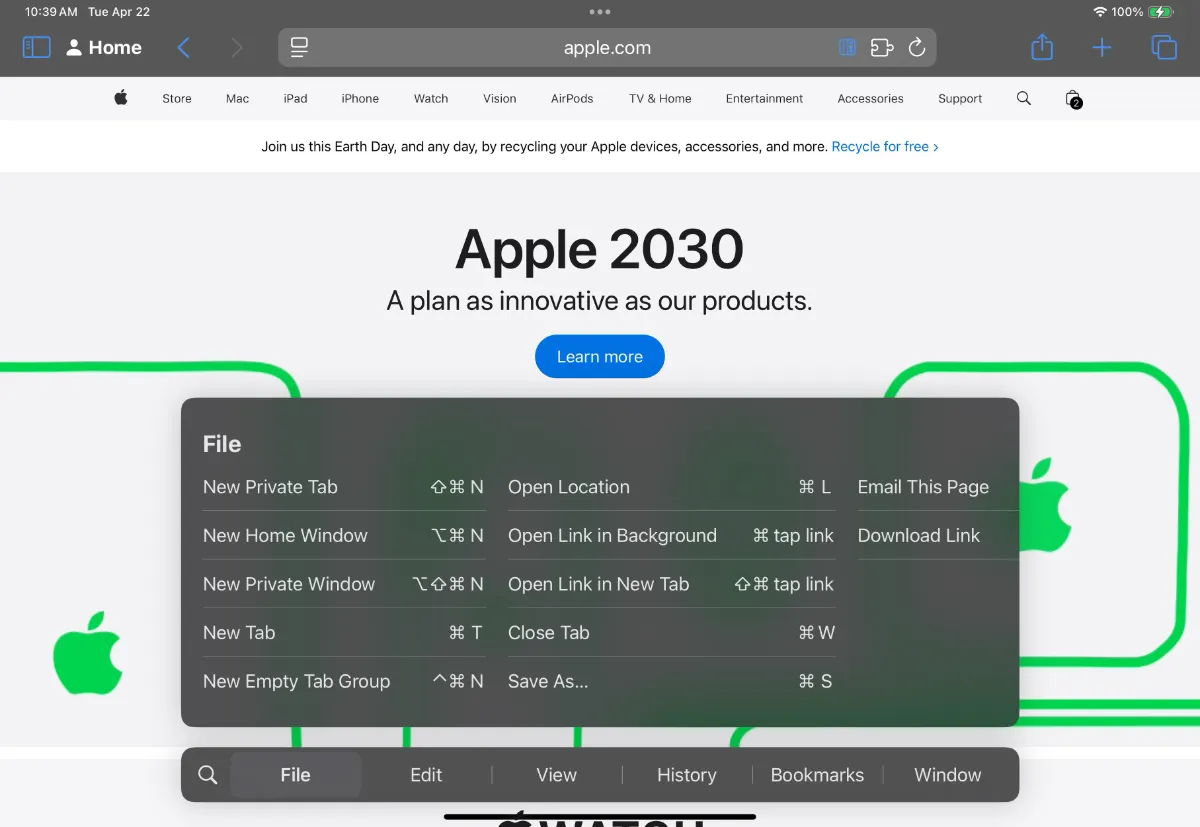
Task: Select the File tab in shortcut bar
Action: pyautogui.click(x=295, y=775)
